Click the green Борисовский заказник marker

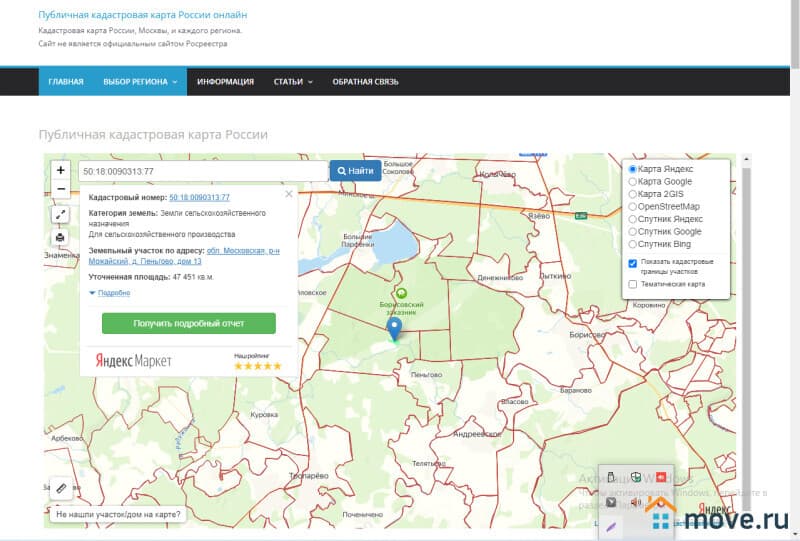pyautogui.click(x=402, y=293)
